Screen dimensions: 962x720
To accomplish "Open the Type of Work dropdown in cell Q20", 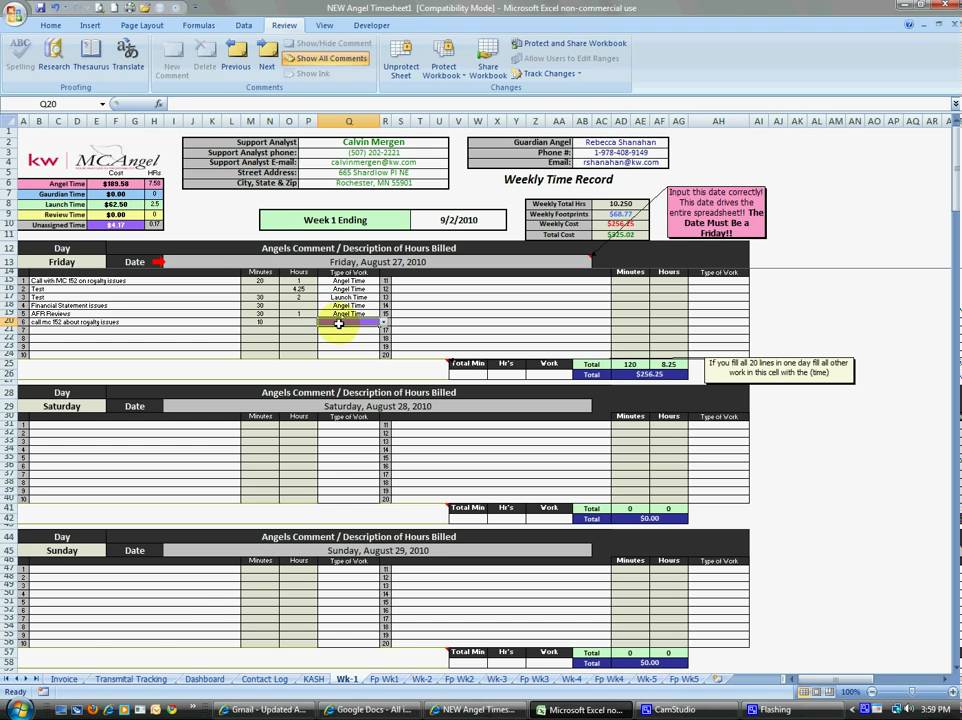I will 384,322.
